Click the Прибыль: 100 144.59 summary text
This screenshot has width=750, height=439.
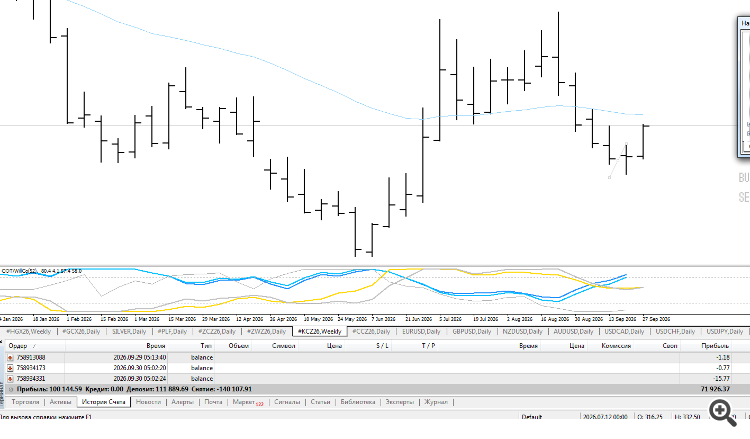(x=49, y=389)
